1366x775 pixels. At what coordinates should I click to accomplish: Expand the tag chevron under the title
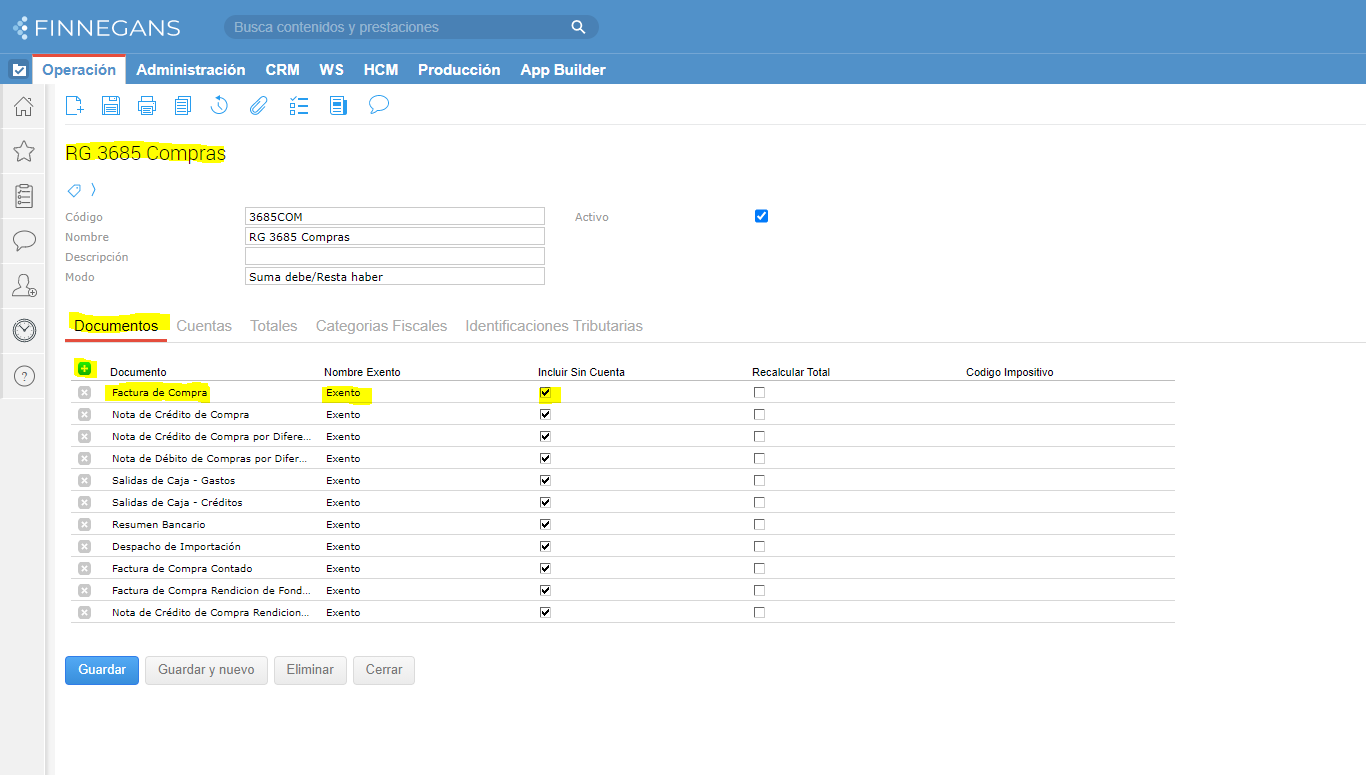click(x=93, y=189)
